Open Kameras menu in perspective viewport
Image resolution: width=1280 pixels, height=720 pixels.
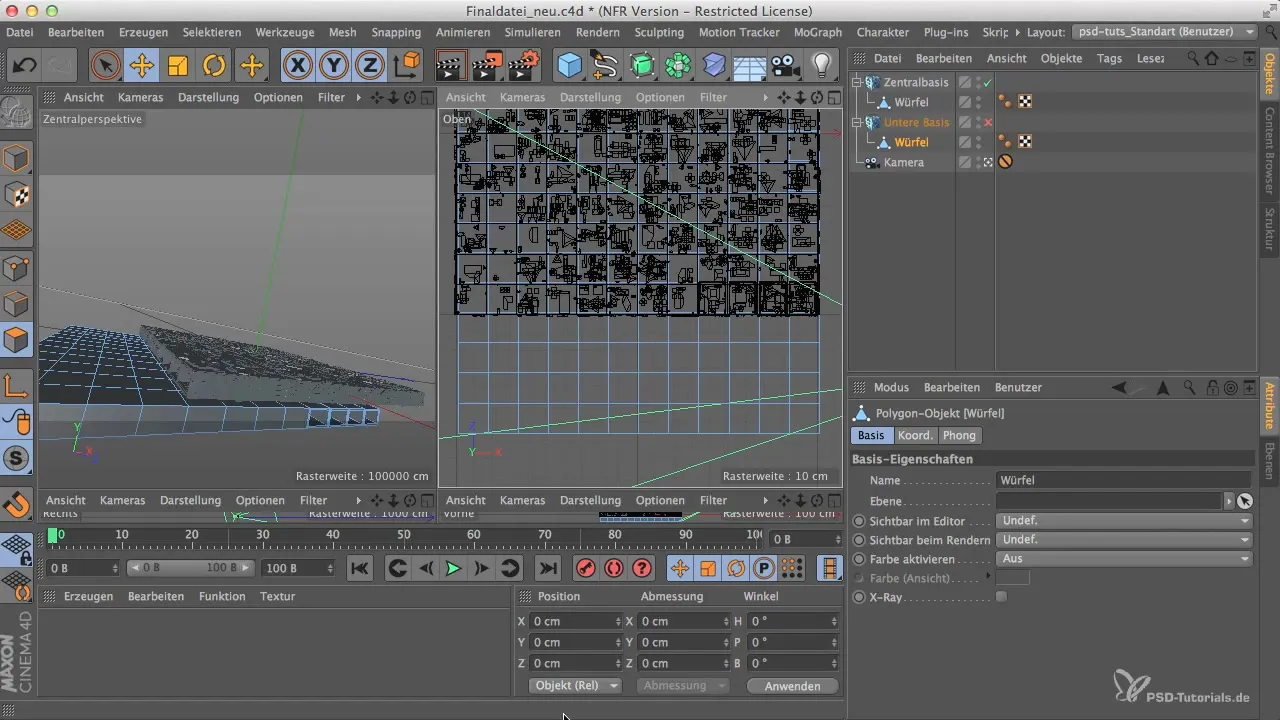click(x=140, y=97)
